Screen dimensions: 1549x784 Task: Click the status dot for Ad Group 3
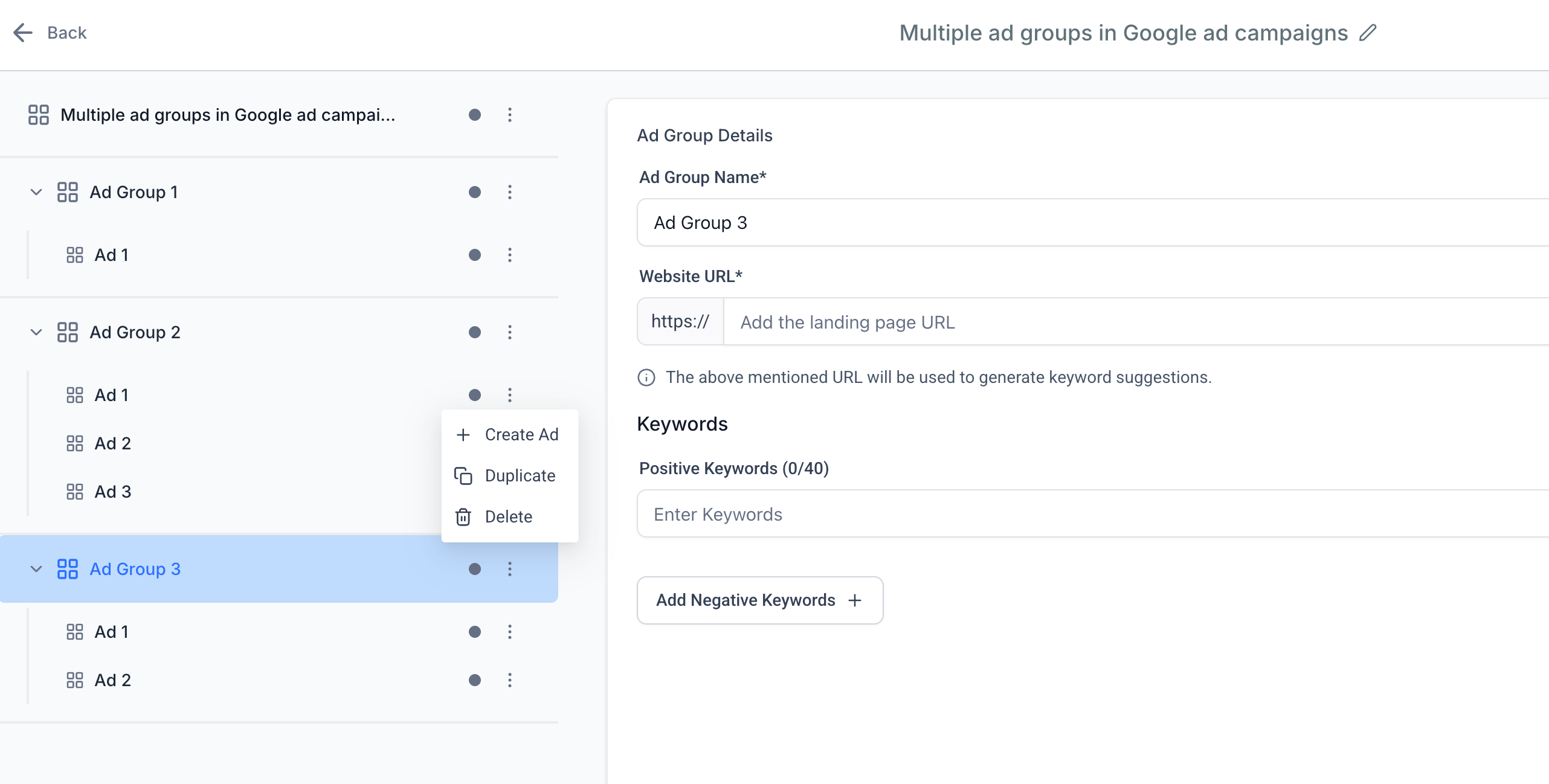pyautogui.click(x=475, y=569)
